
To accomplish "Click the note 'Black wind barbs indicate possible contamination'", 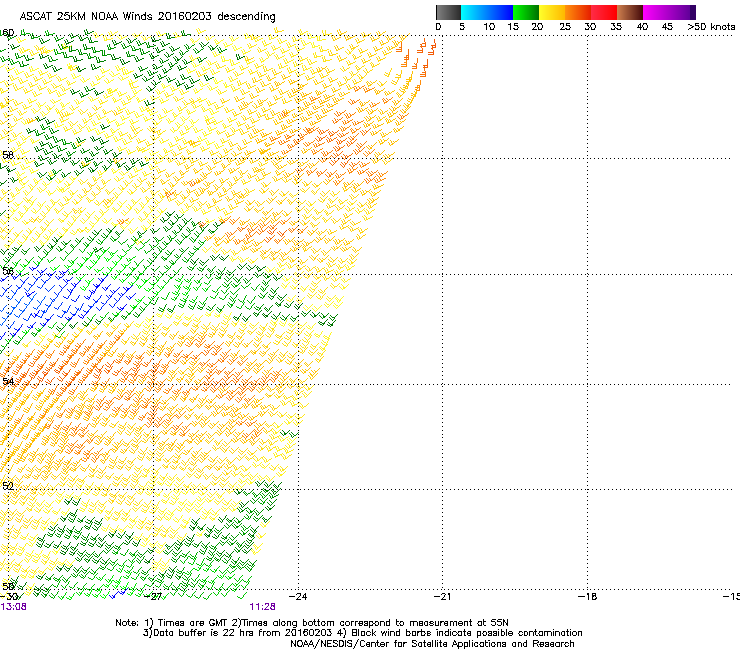I will pos(467,633).
